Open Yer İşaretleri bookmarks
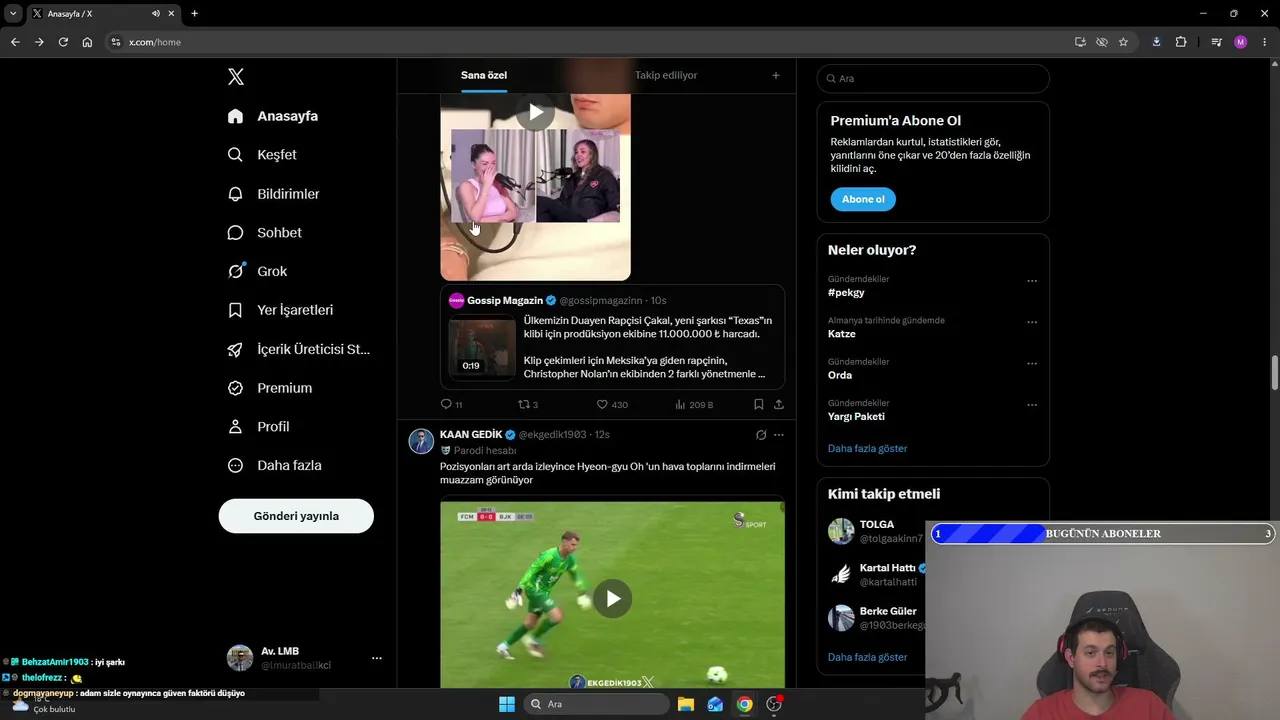Viewport: 1280px width, 720px height. [x=280, y=310]
